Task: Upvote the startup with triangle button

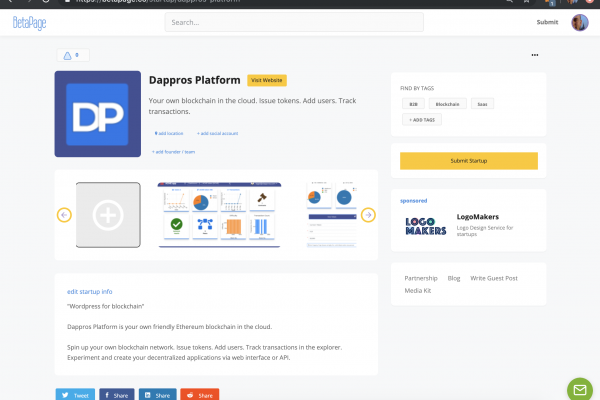Action: (x=73, y=55)
